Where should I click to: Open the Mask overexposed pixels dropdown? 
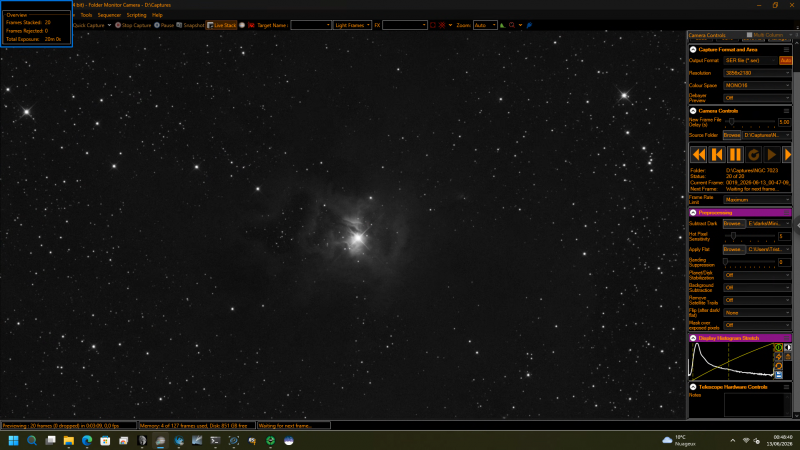(757, 325)
